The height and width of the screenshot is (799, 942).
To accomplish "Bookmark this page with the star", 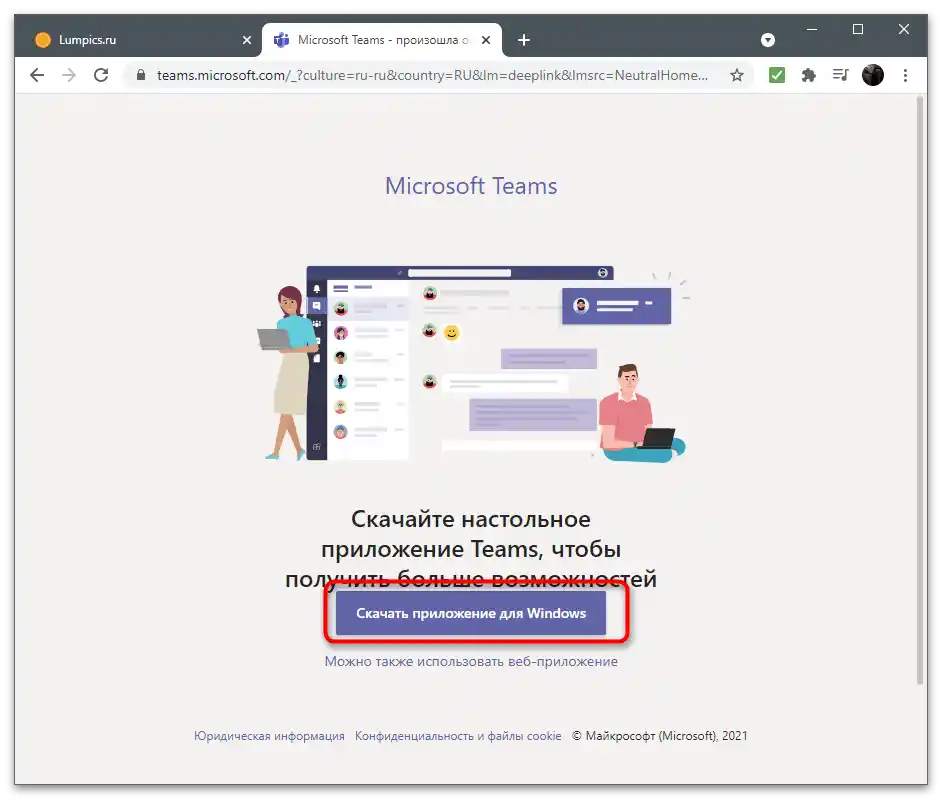I will (737, 75).
